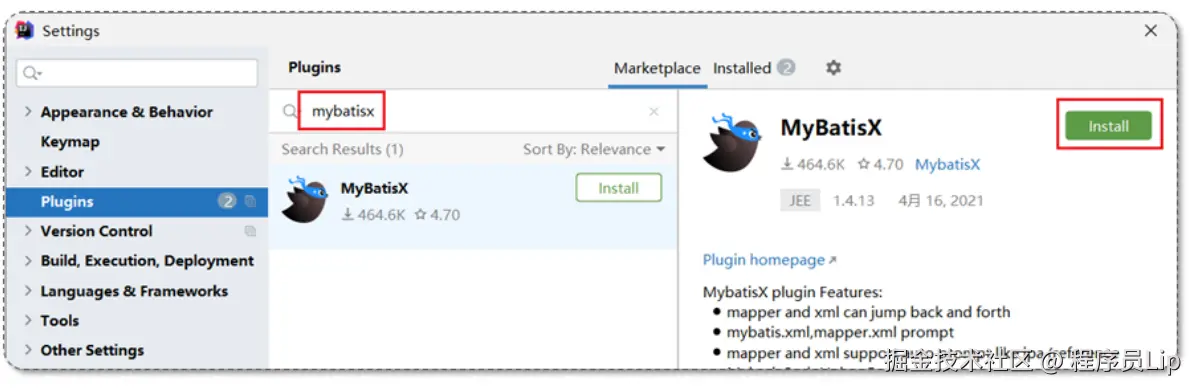Image resolution: width=1196 pixels, height=390 pixels.
Task: Install MyBatisX from results list
Action: click(619, 188)
